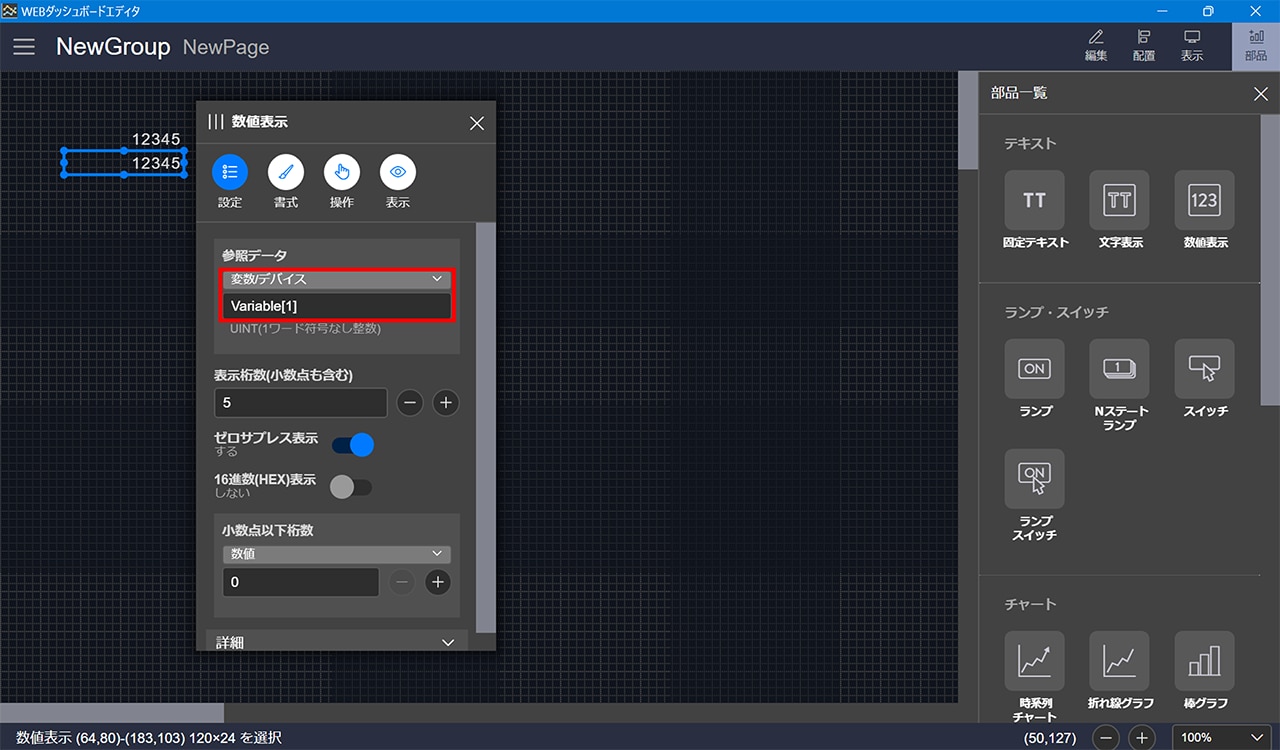
Task: Pick the 時系列チャート time series chart
Action: [x=1034, y=661]
